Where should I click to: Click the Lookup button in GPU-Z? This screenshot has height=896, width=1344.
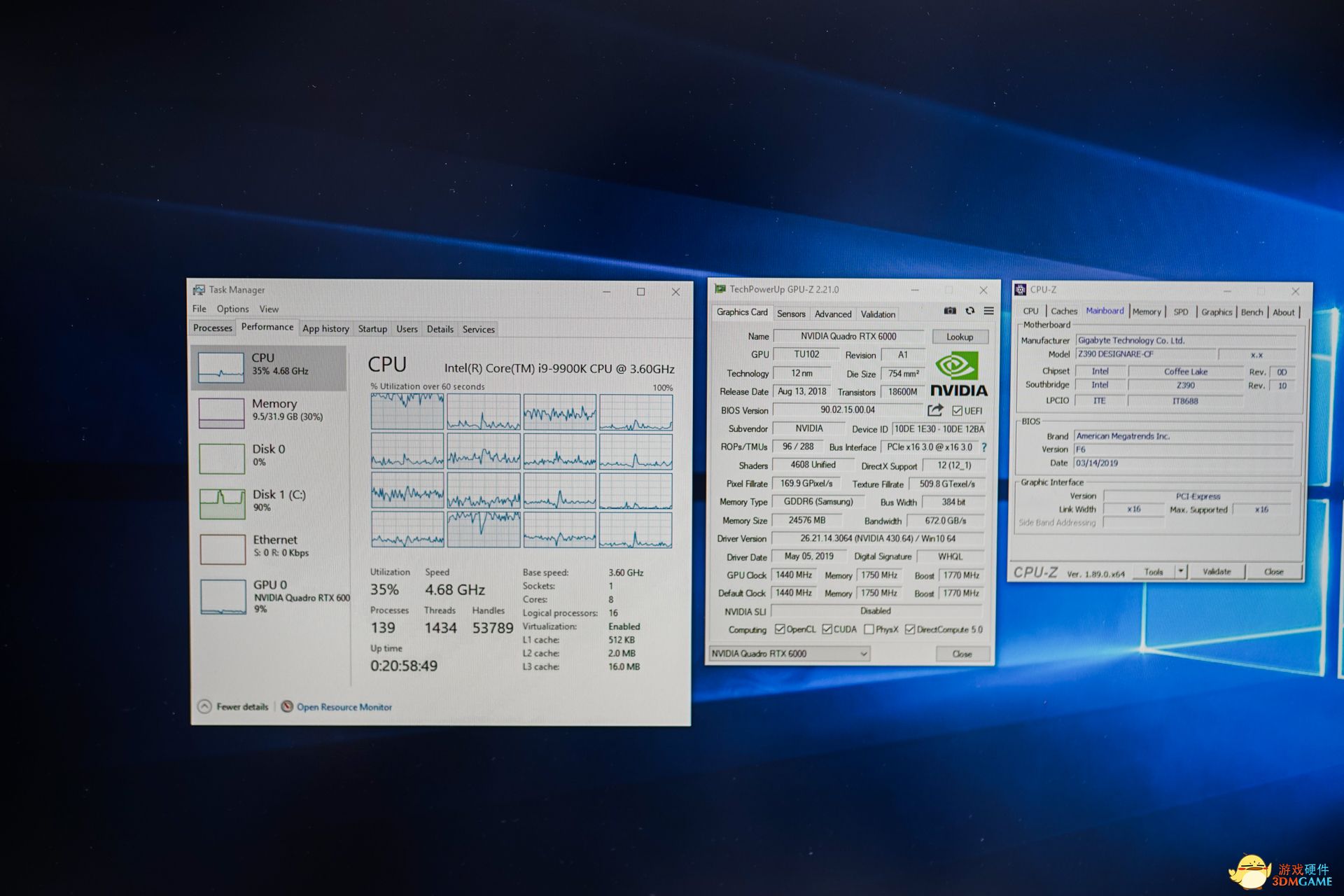[960, 337]
